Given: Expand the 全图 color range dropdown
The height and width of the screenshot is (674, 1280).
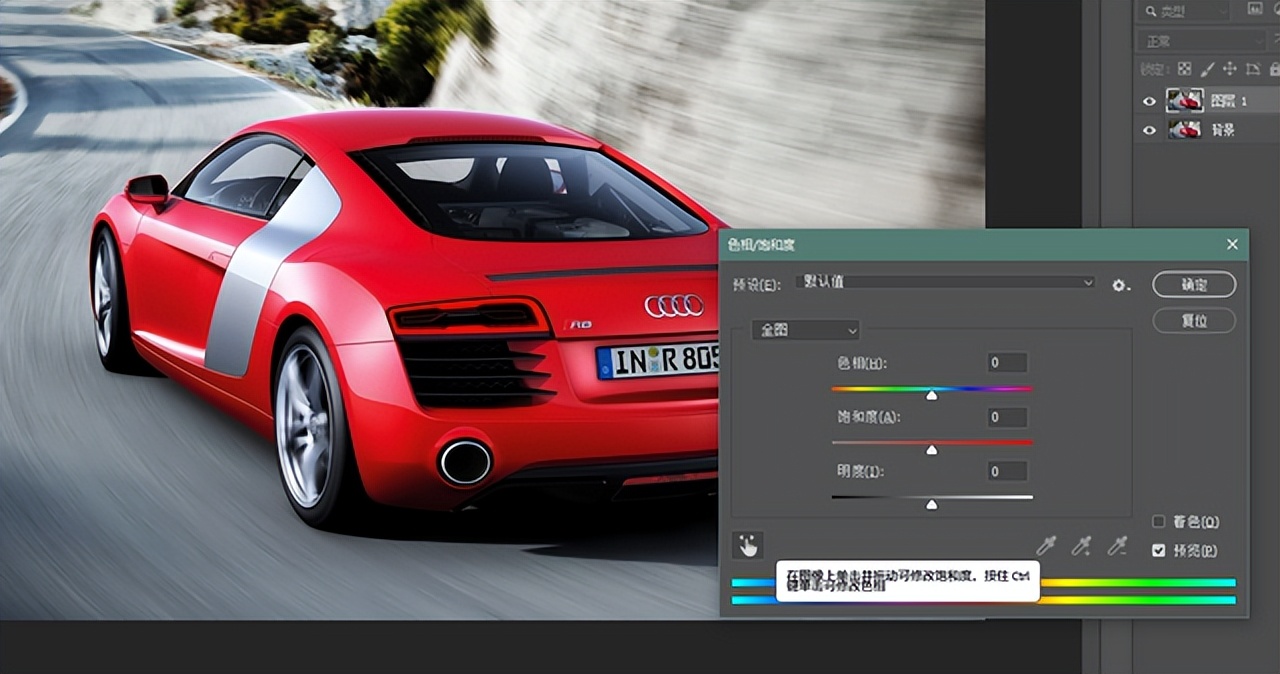Looking at the screenshot, I should [x=806, y=330].
